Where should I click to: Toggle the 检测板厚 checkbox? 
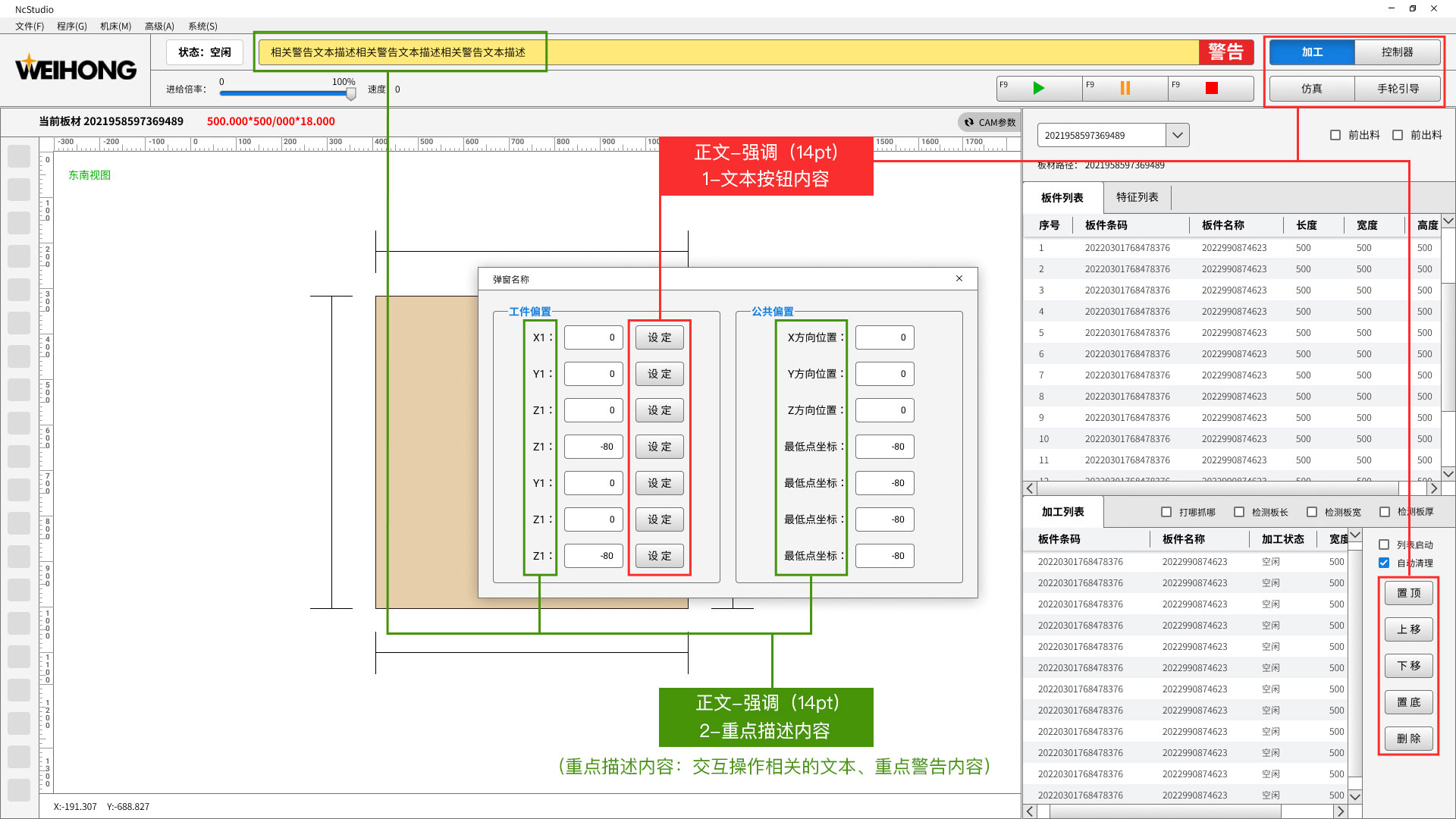coord(1385,512)
